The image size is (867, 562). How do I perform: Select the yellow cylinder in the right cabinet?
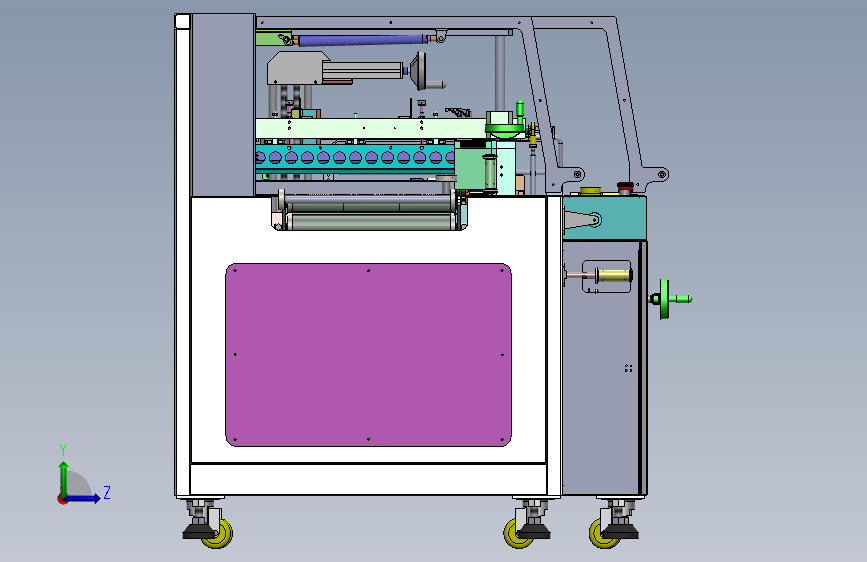[x=614, y=275]
